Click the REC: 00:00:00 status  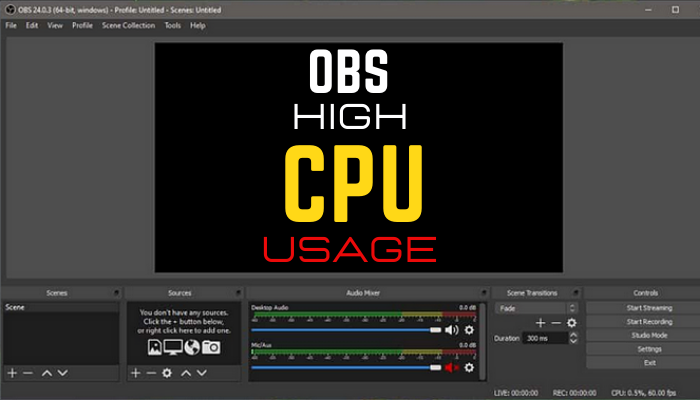point(574,393)
